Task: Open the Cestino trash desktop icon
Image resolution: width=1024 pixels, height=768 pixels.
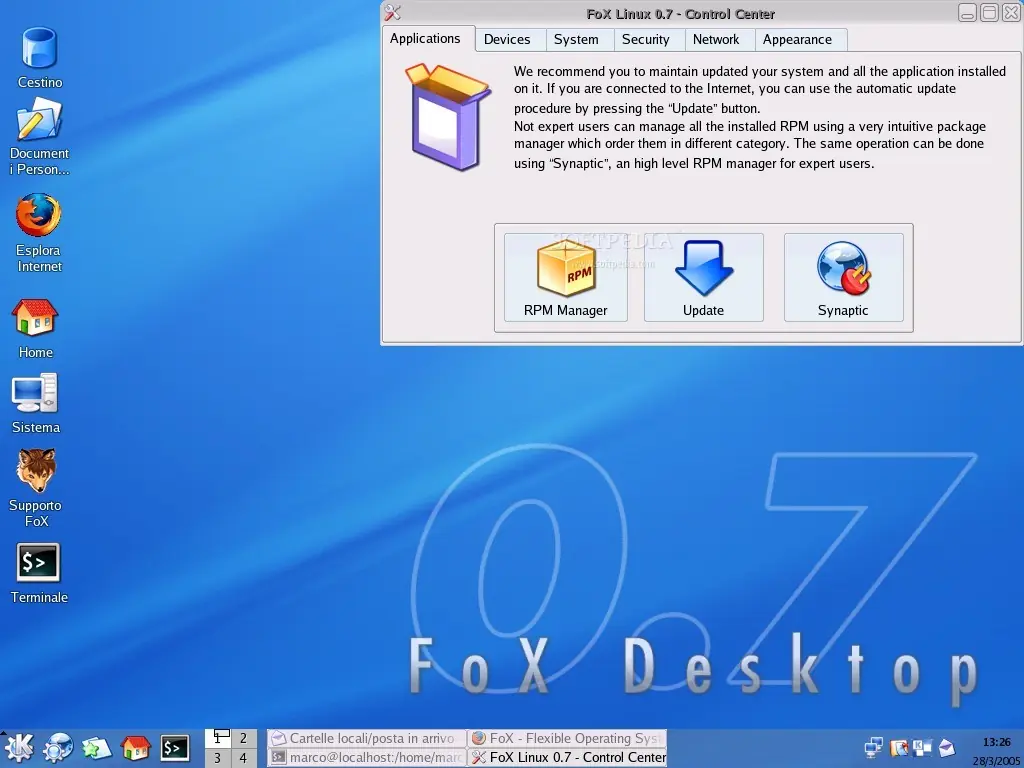Action: [40, 57]
